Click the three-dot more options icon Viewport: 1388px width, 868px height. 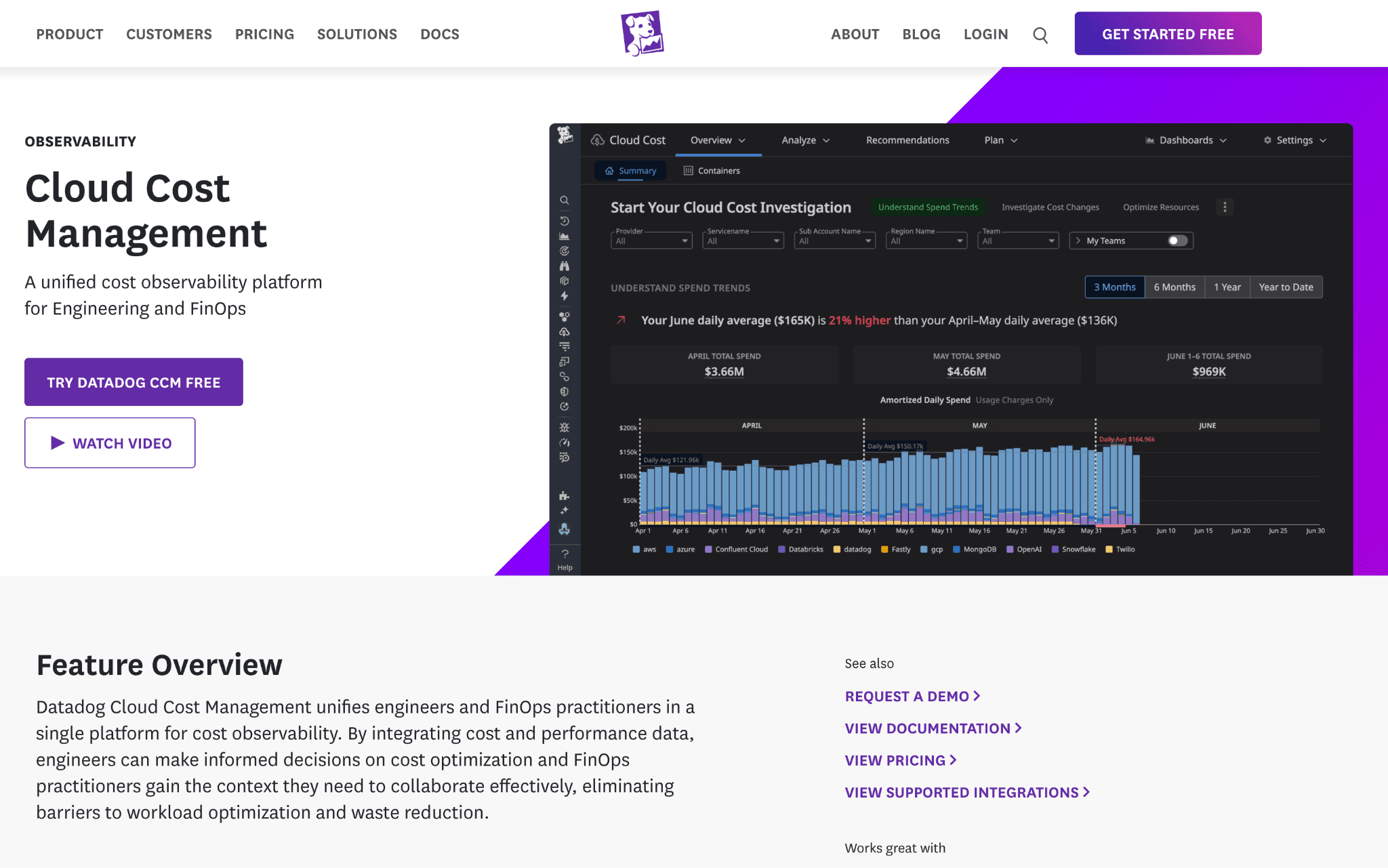tap(1225, 207)
